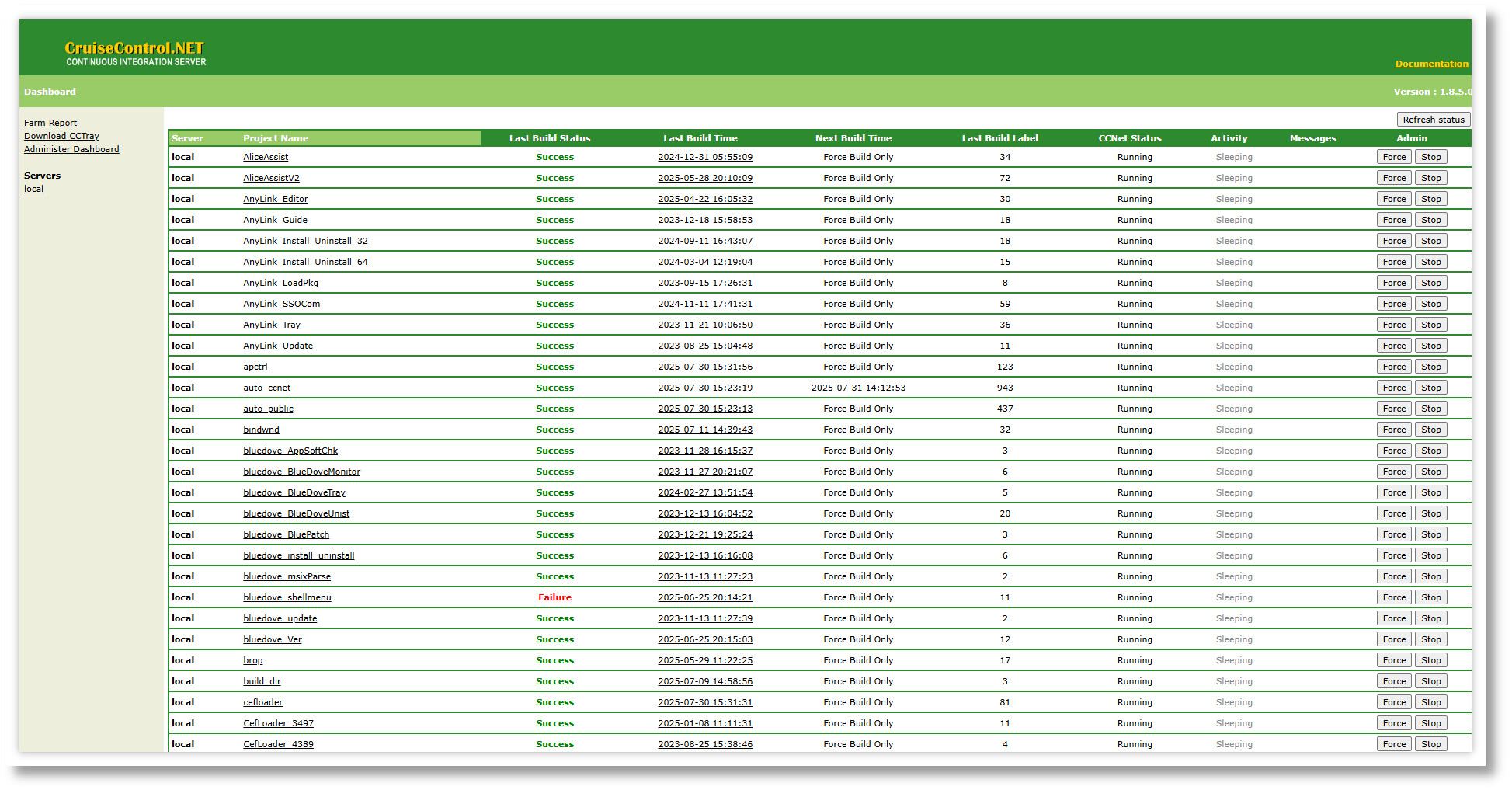Open Administer Dashboard link
The image size is (1512, 790).
point(71,149)
